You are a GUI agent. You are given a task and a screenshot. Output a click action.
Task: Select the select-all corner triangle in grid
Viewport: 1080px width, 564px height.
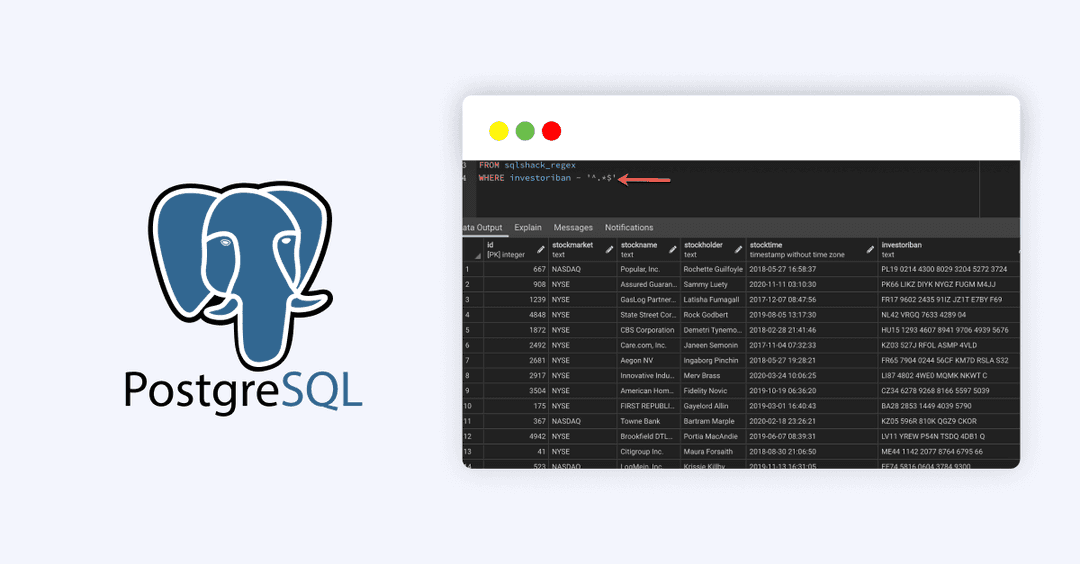point(468,254)
